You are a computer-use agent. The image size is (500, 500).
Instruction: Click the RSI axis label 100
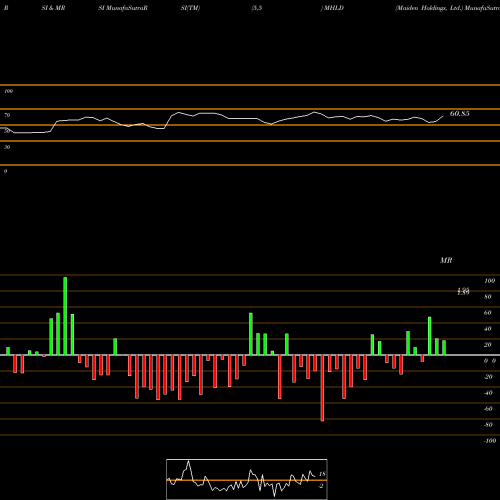(x=8, y=91)
